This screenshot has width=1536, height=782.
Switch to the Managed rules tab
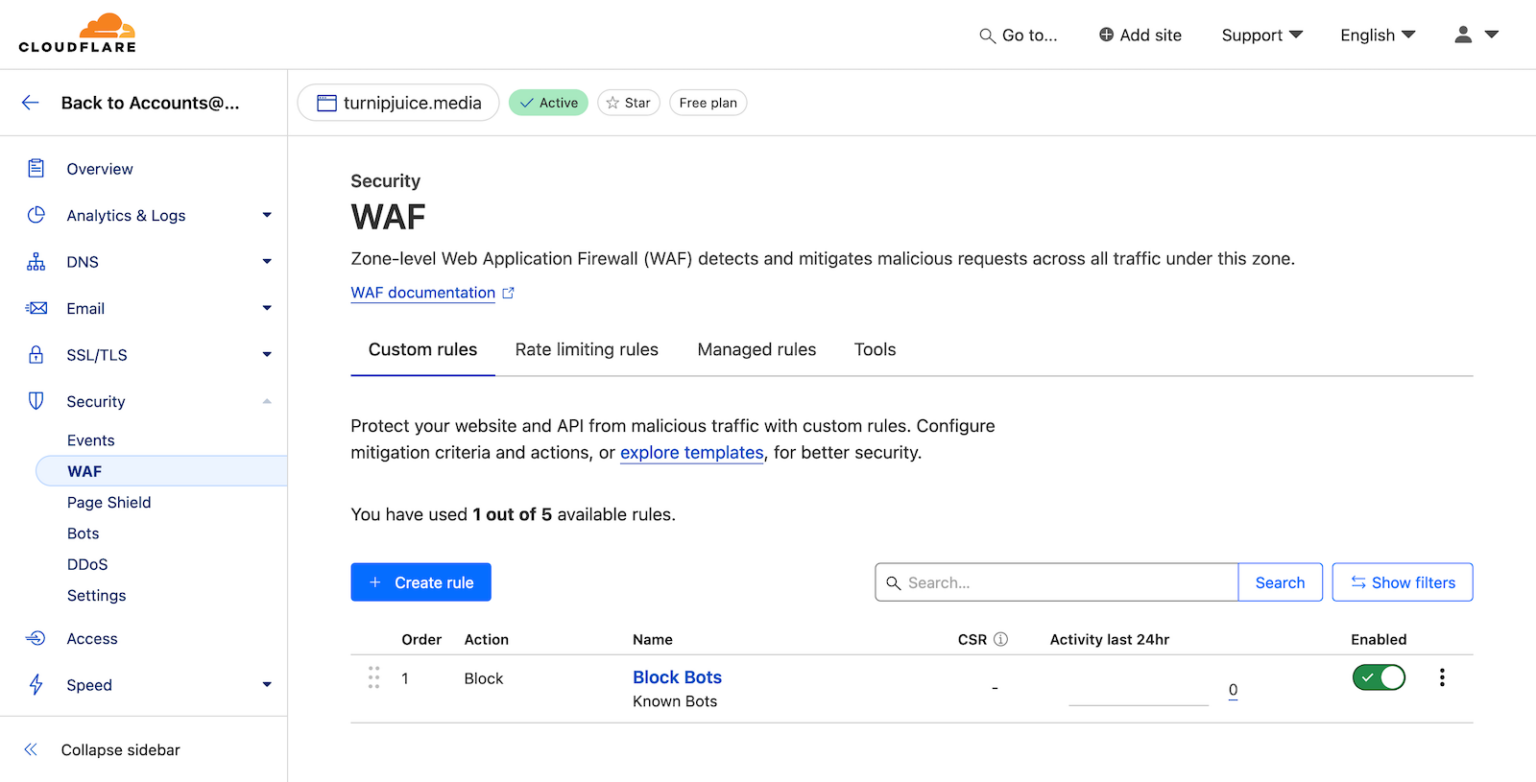pyautogui.click(x=756, y=349)
